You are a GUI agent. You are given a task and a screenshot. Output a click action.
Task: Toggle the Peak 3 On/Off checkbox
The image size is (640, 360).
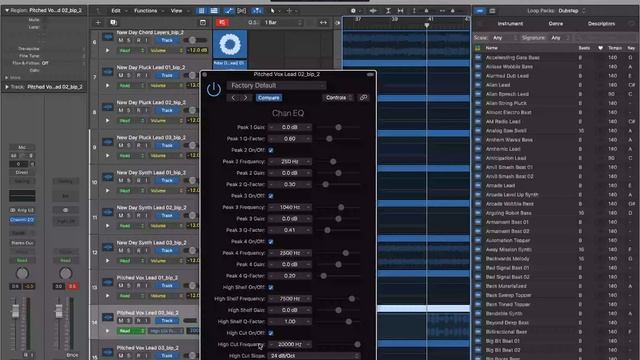click(x=271, y=196)
